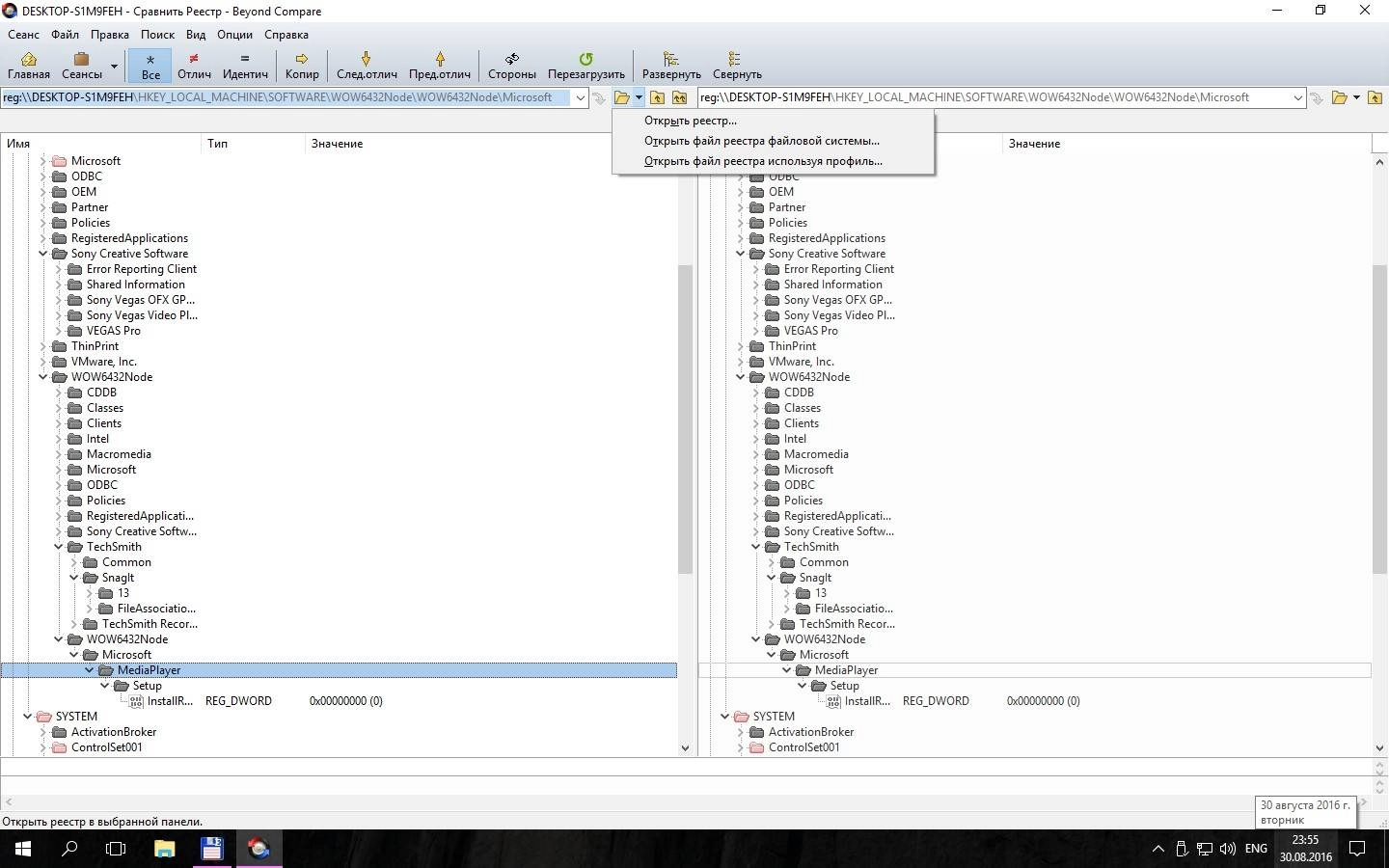Go to previous difference (Пред.отлич)
Image resolution: width=1389 pixels, height=868 pixels.
(x=440, y=66)
